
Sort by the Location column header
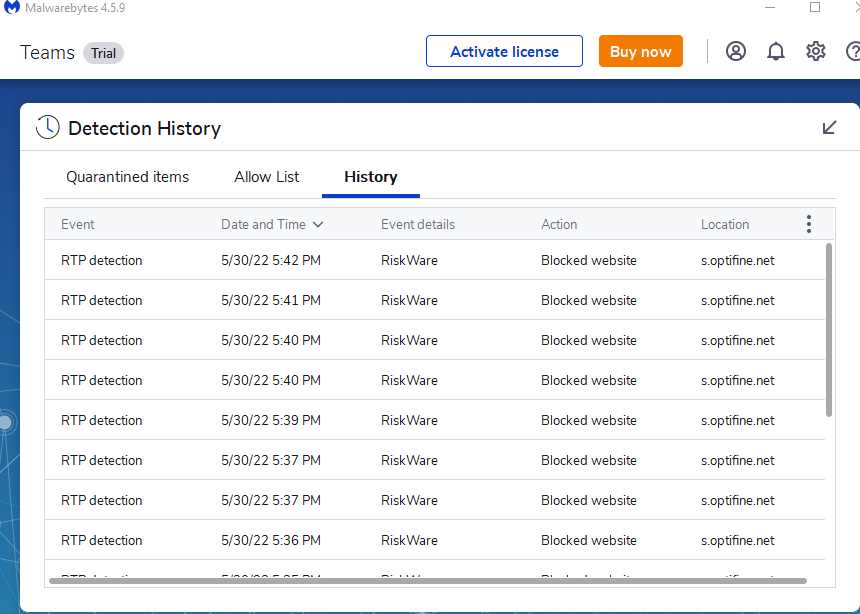(x=725, y=224)
